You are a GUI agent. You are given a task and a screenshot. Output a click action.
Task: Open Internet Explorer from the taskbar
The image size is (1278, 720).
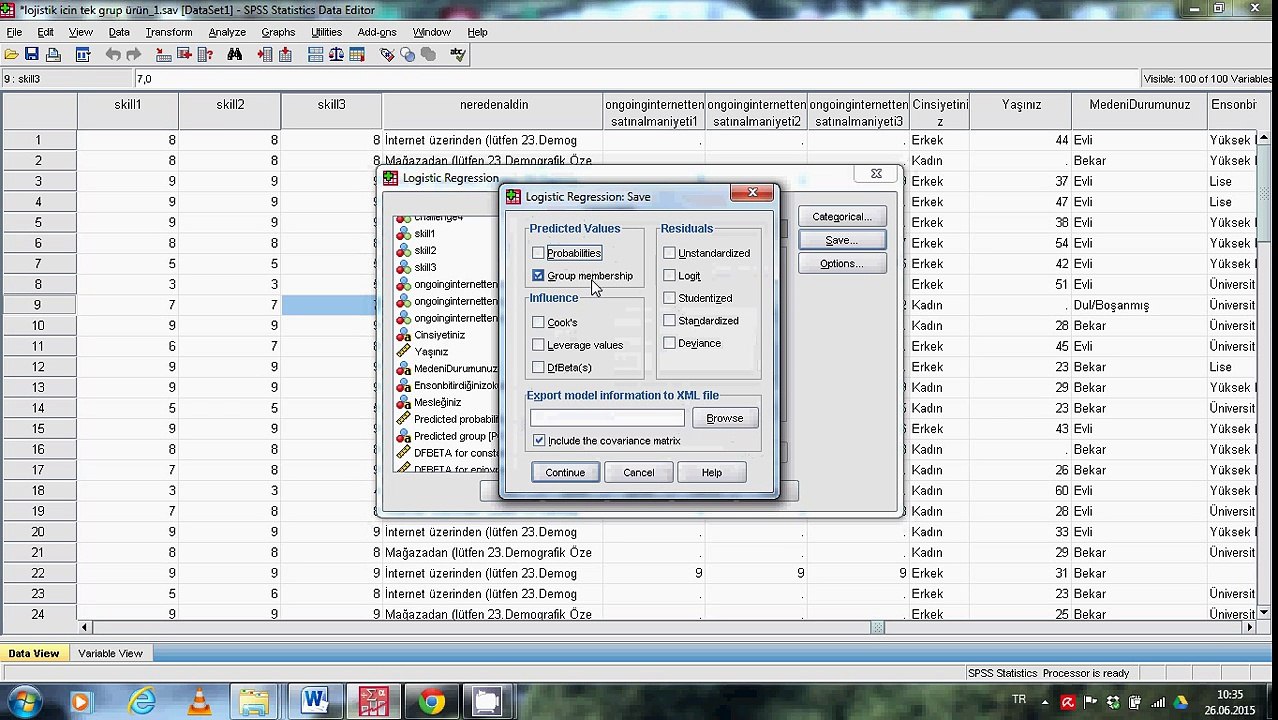[143, 702]
